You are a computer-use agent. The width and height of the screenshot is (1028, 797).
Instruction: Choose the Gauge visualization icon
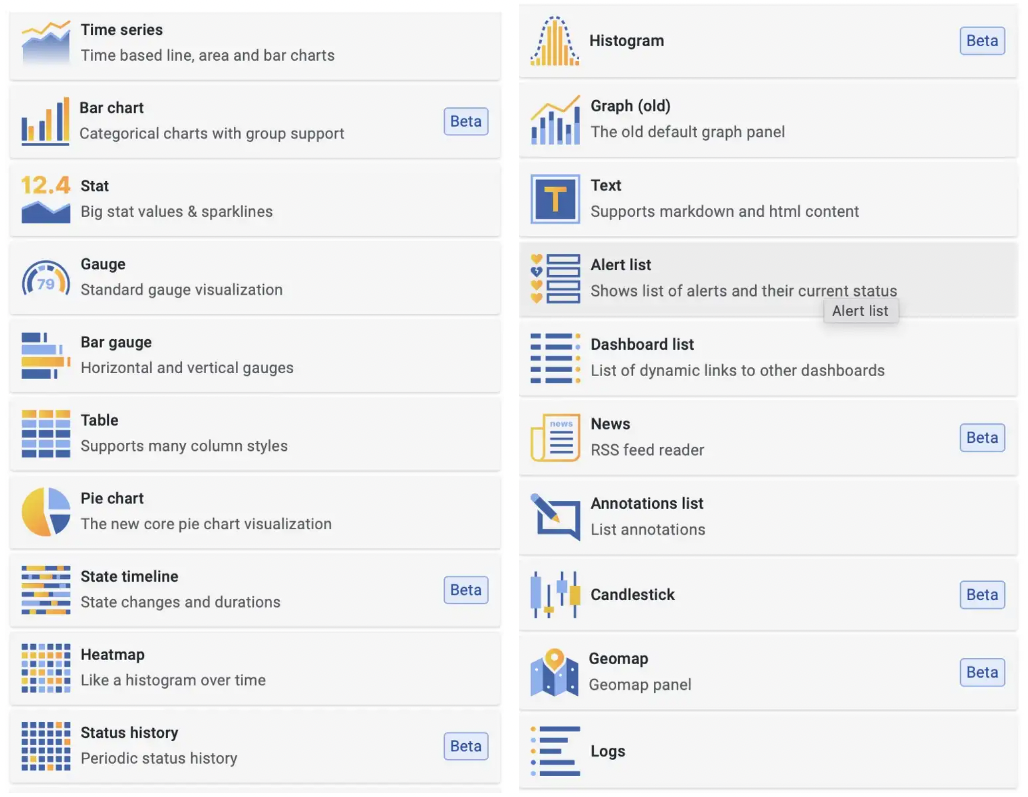coord(45,278)
